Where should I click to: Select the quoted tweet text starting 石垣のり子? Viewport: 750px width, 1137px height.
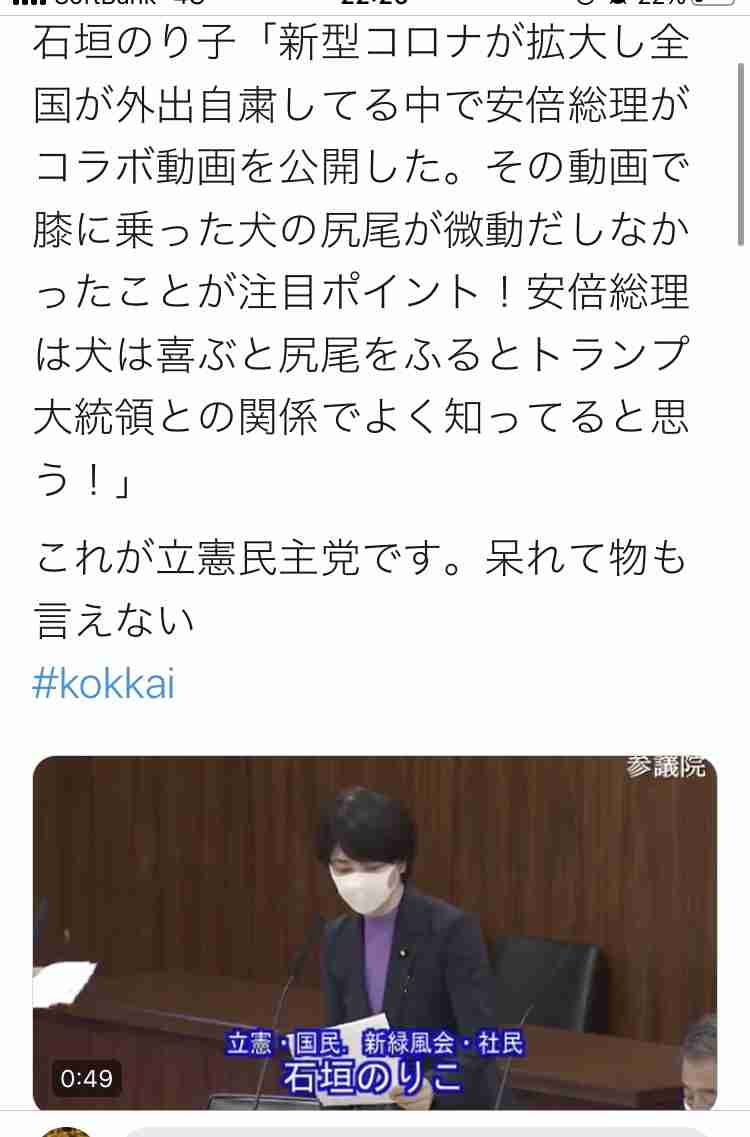pos(361,260)
